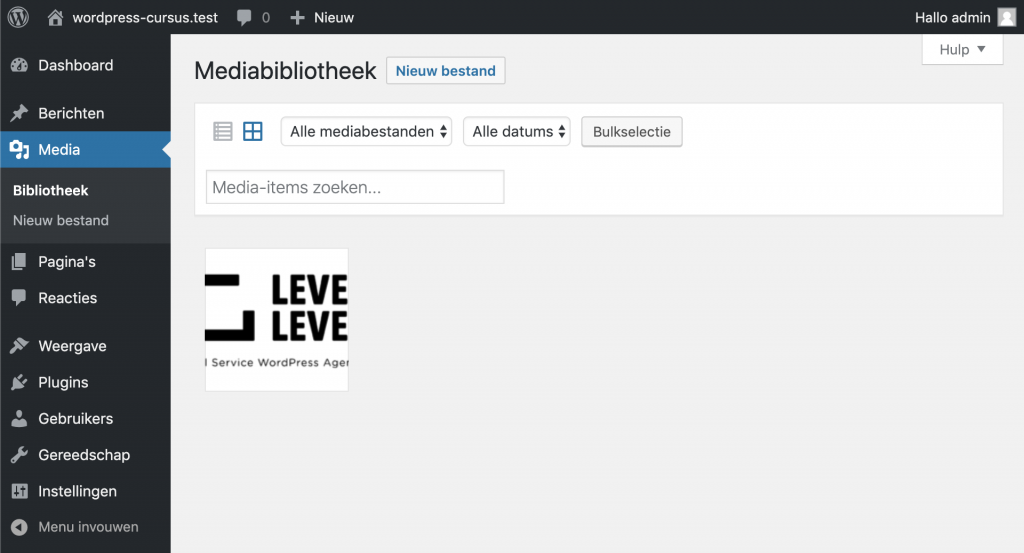Click the Gereedschap wrench icon

[20, 455]
